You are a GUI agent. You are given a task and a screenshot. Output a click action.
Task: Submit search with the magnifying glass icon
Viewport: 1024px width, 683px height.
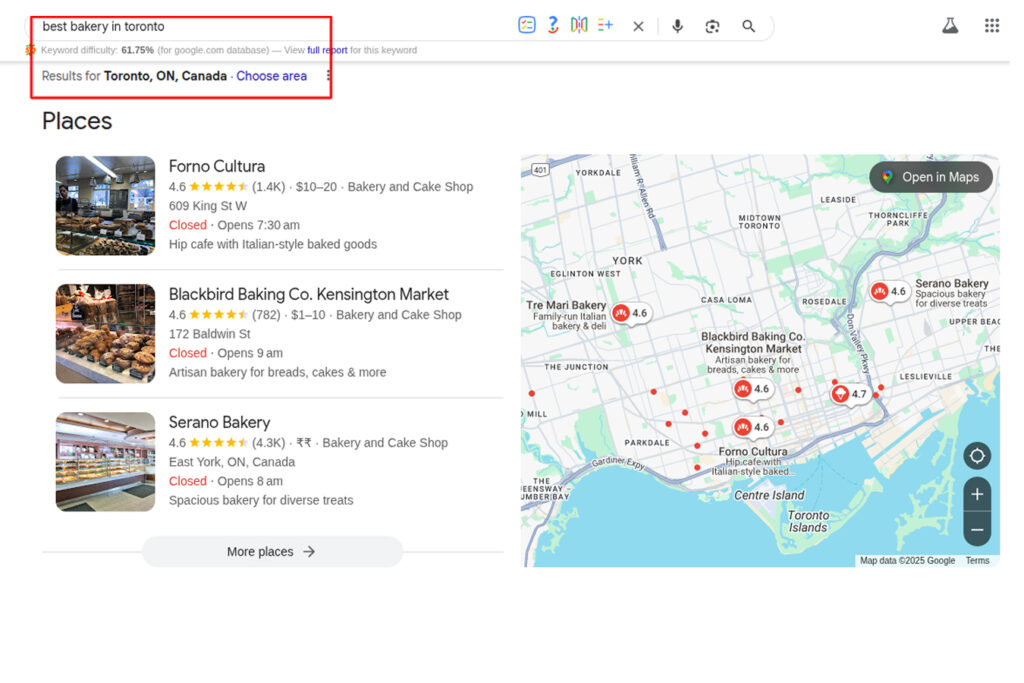pyautogui.click(x=748, y=26)
